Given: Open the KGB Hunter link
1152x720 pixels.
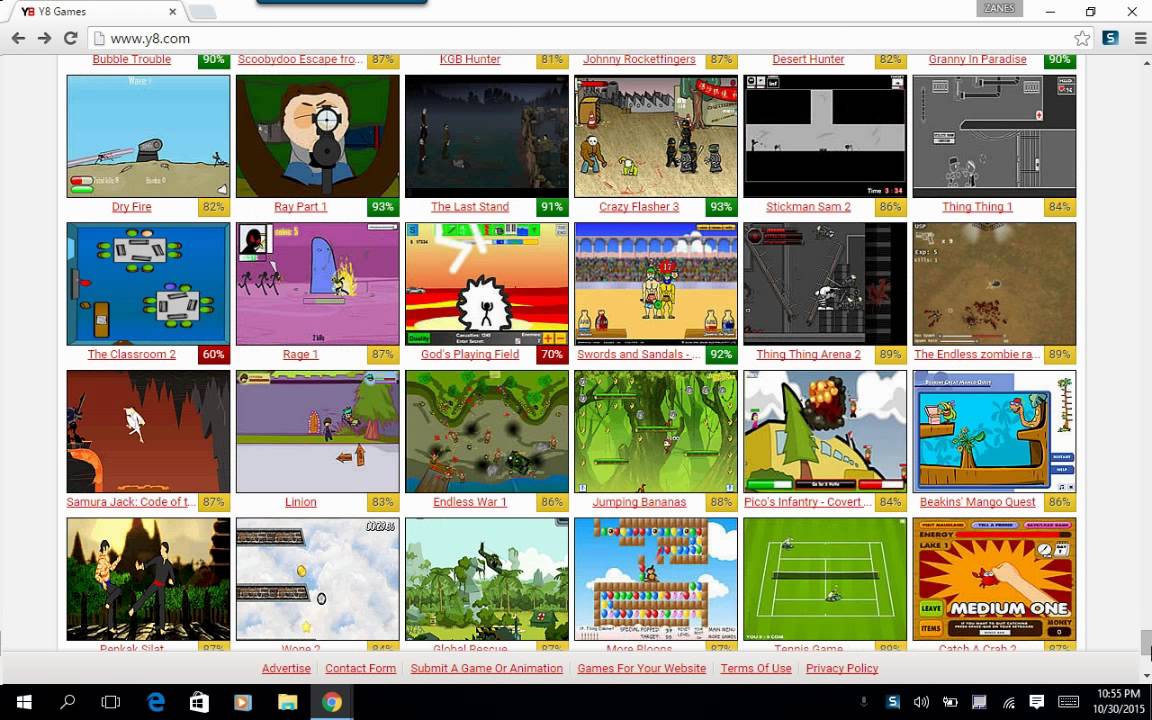Looking at the screenshot, I should [470, 60].
